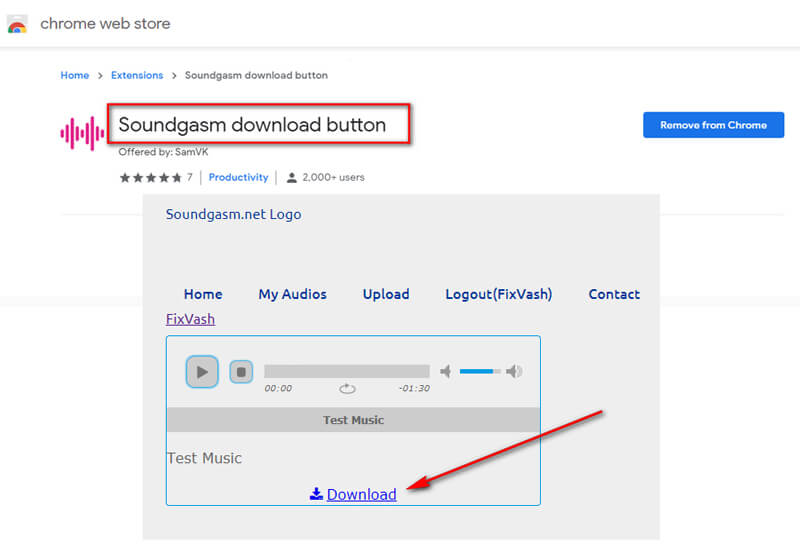Adjust the blue volume slider
This screenshot has width=800, height=549.
(480, 371)
